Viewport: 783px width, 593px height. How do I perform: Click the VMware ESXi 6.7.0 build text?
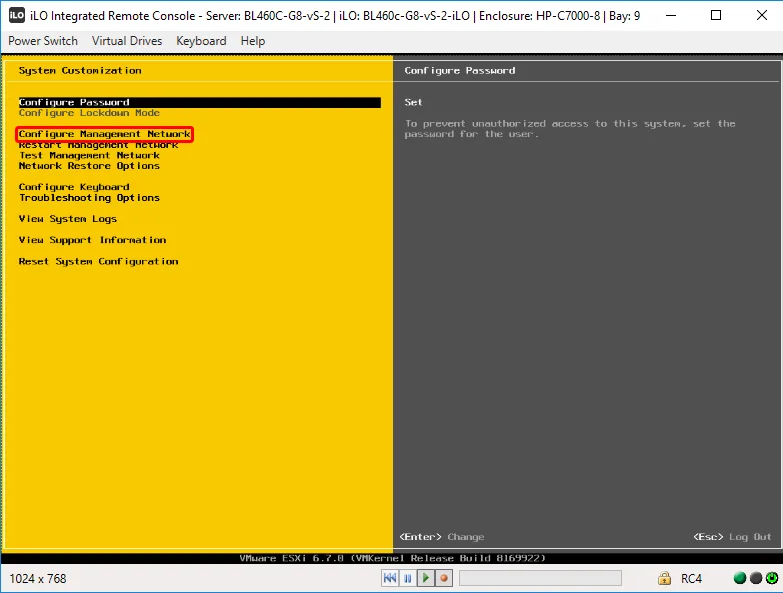tap(392, 558)
